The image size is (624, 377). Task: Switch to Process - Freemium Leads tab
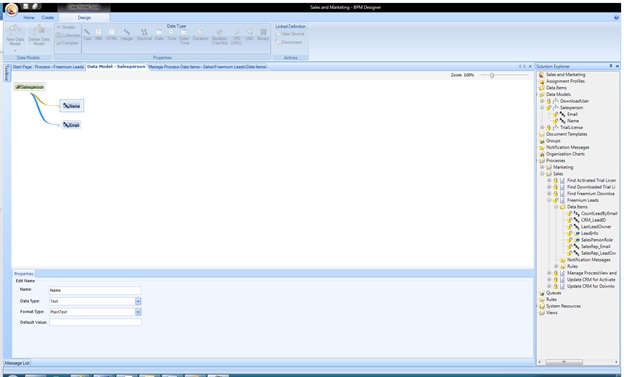pos(59,67)
